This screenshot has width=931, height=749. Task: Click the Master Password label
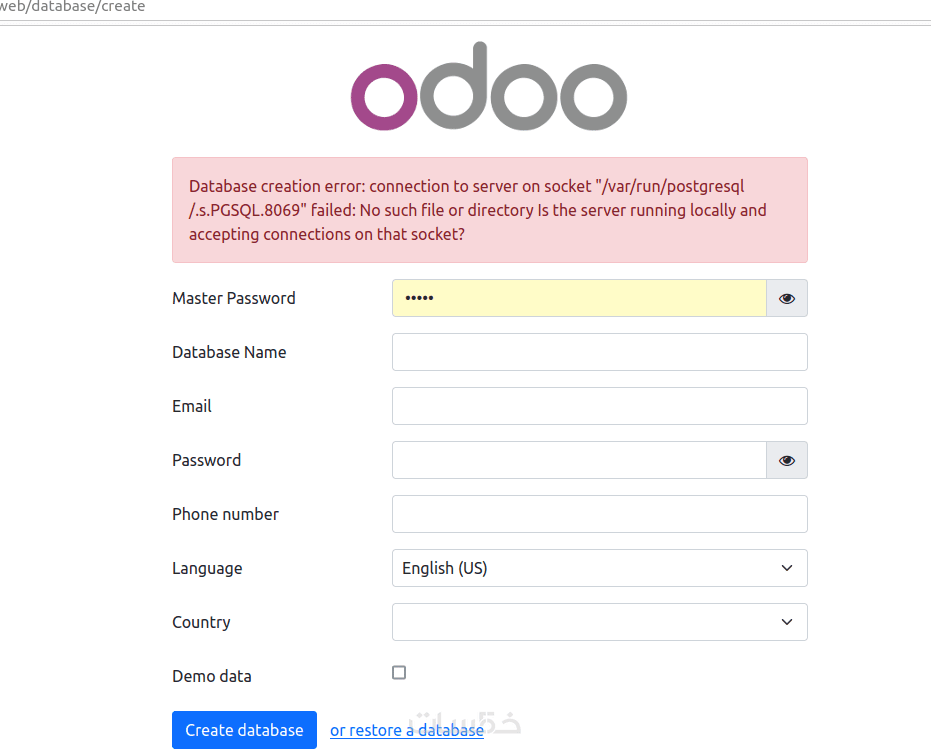(x=234, y=298)
